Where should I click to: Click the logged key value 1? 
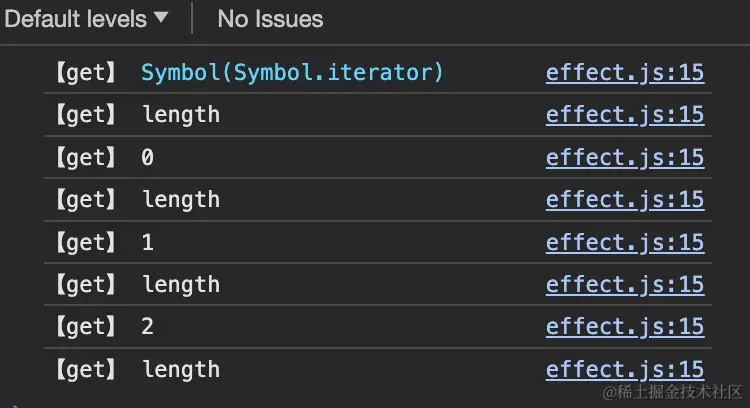pyautogui.click(x=148, y=242)
